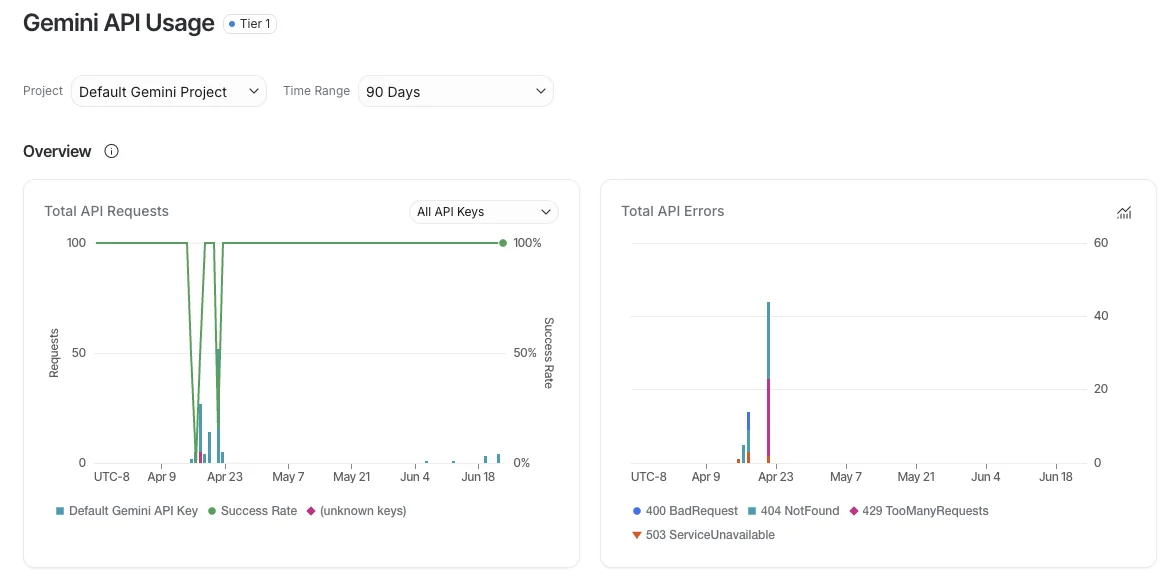Click the Tier 1 badge

click(x=250, y=24)
